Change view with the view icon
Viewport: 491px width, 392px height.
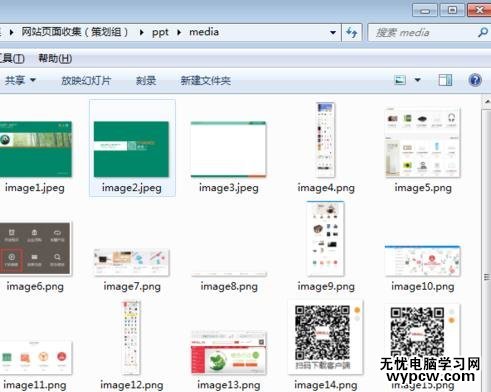click(x=400, y=80)
